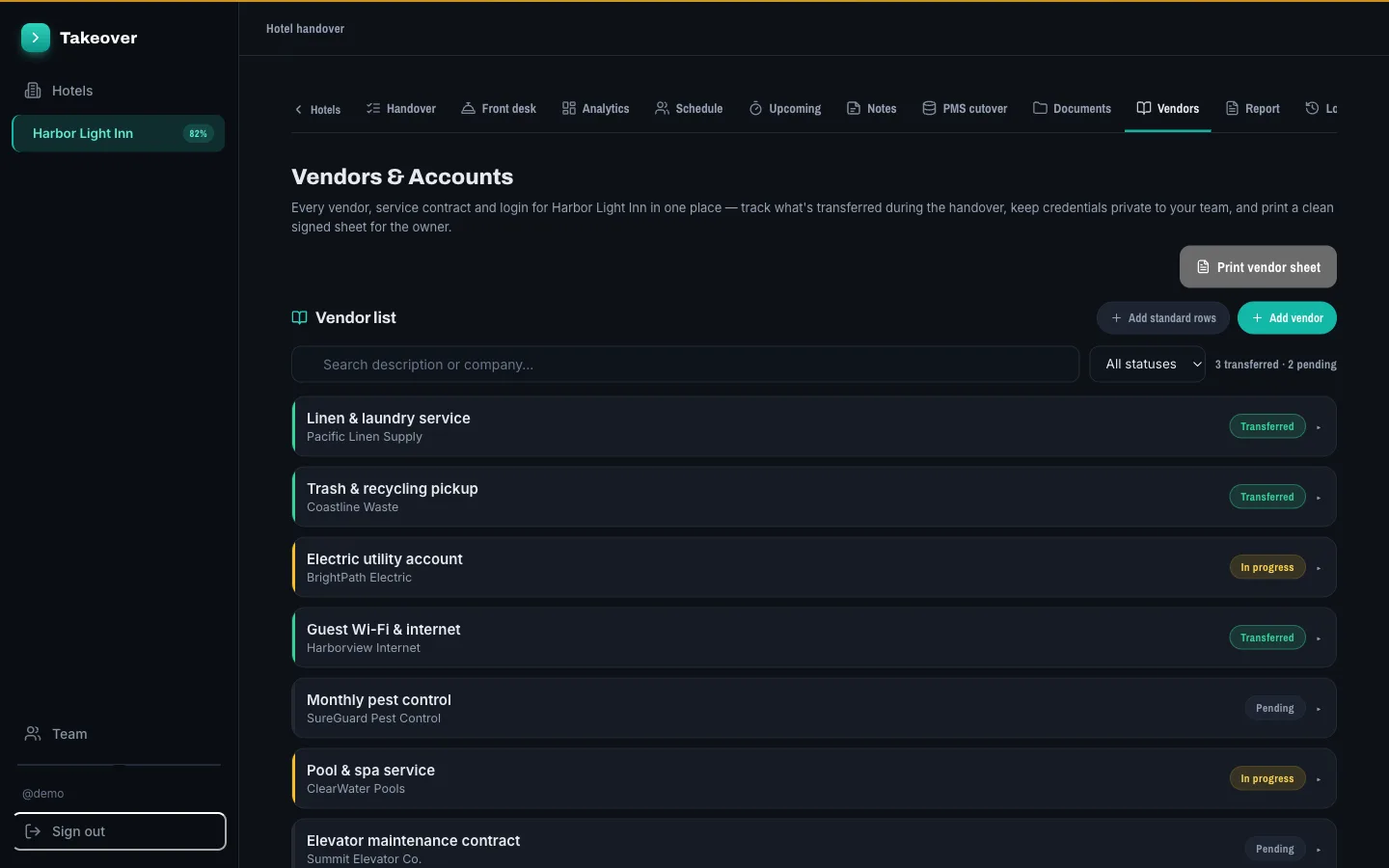Click the 'Pacific Linen Supply' company text
The height and width of the screenshot is (868, 1389).
[365, 437]
